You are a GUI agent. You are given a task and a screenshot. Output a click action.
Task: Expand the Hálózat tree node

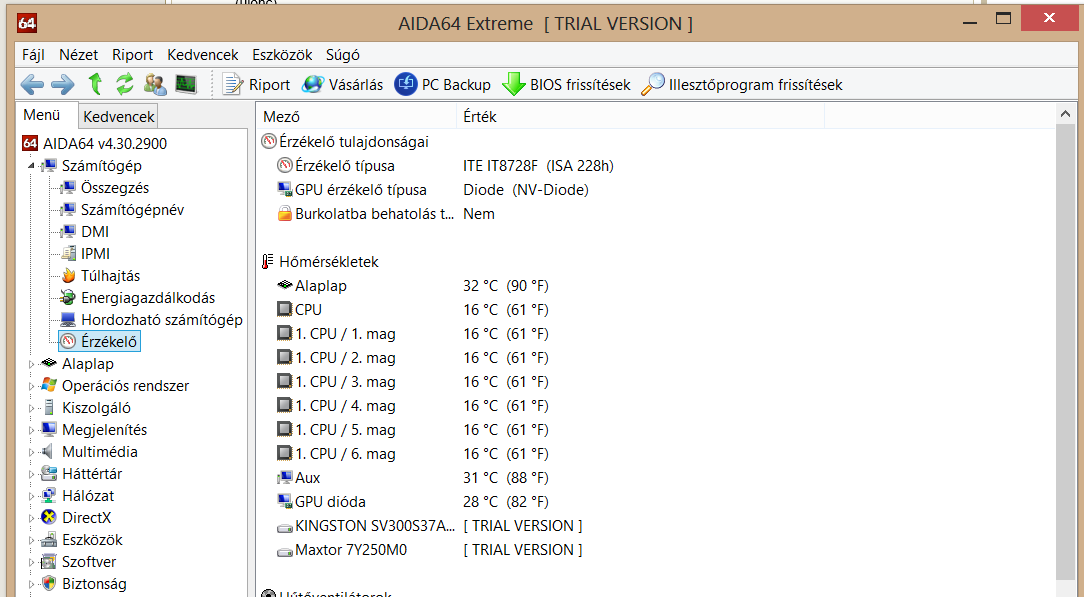click(30, 496)
